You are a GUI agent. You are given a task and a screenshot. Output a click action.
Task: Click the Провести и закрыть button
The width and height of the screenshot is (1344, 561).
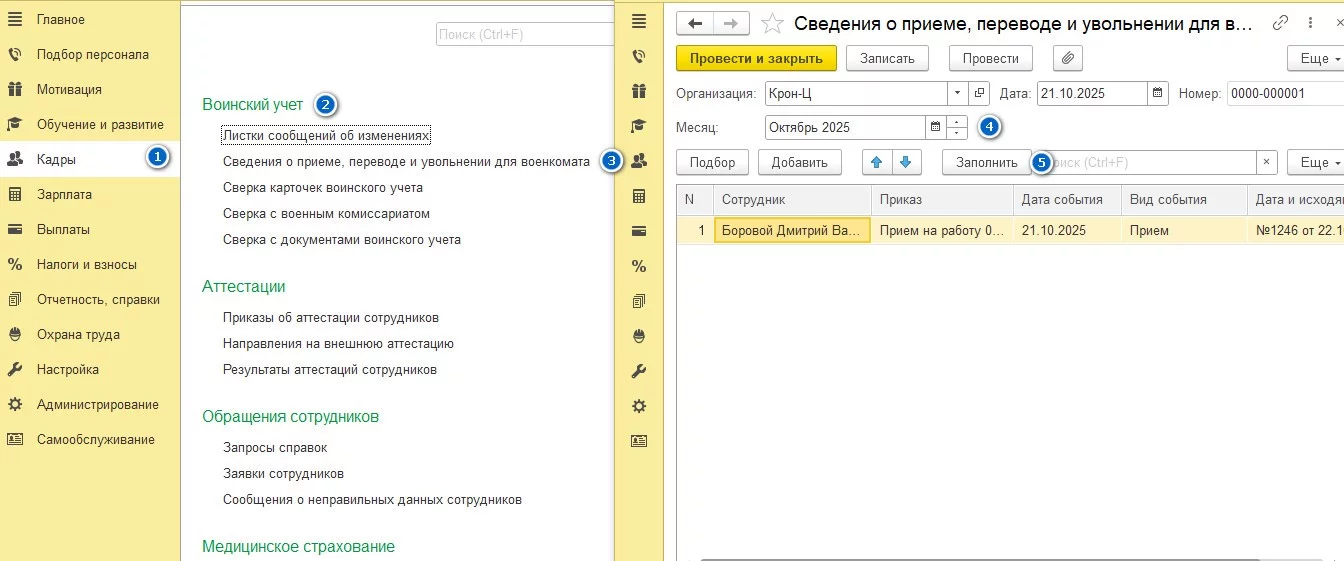click(x=756, y=58)
